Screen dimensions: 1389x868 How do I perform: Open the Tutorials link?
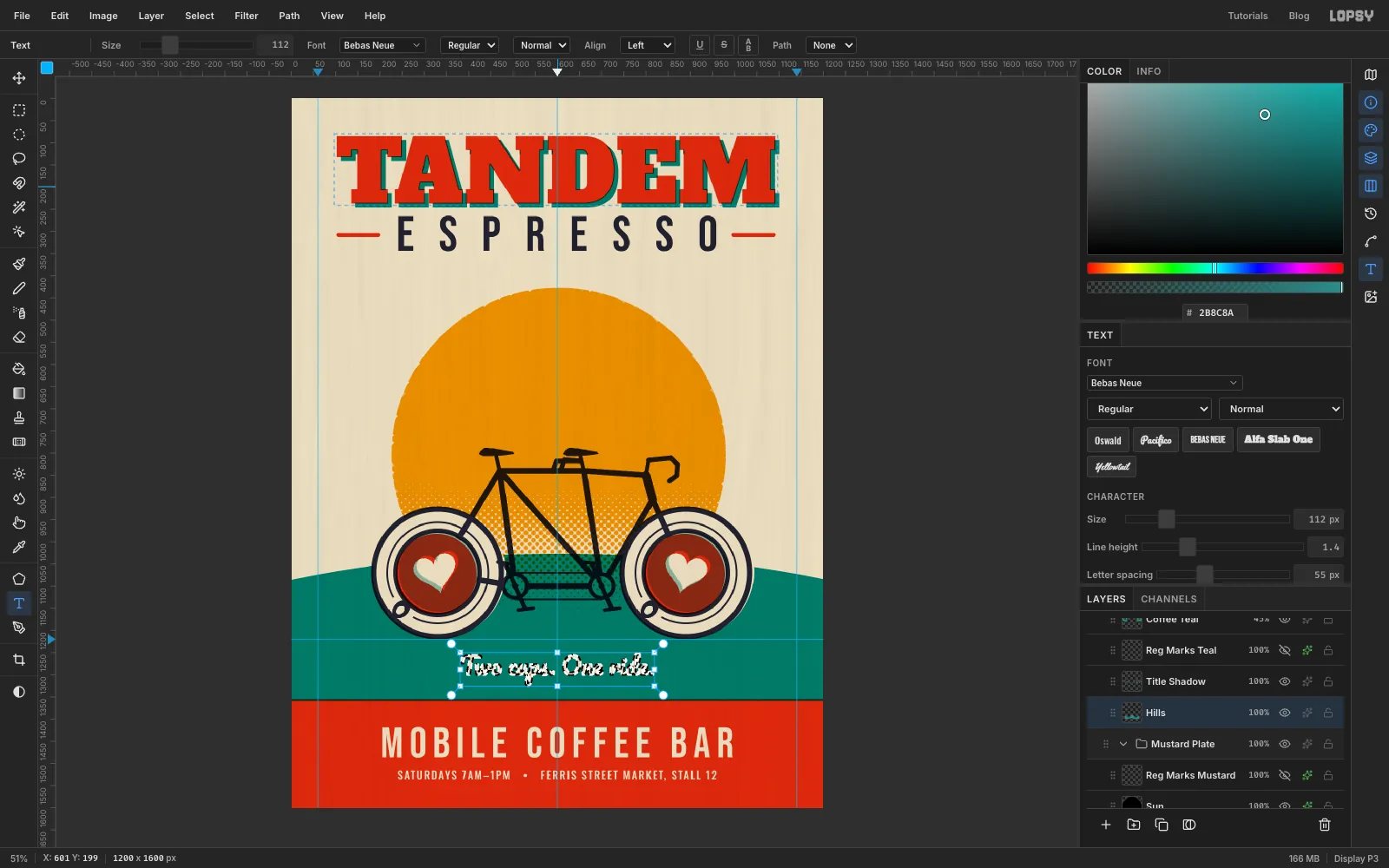(1247, 16)
